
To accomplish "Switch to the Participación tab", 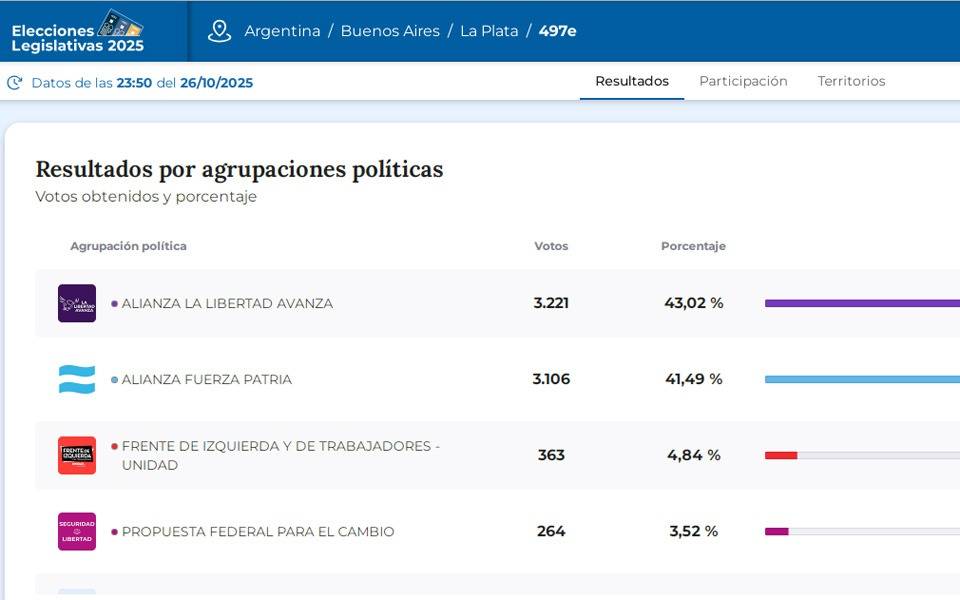I will click(x=743, y=81).
